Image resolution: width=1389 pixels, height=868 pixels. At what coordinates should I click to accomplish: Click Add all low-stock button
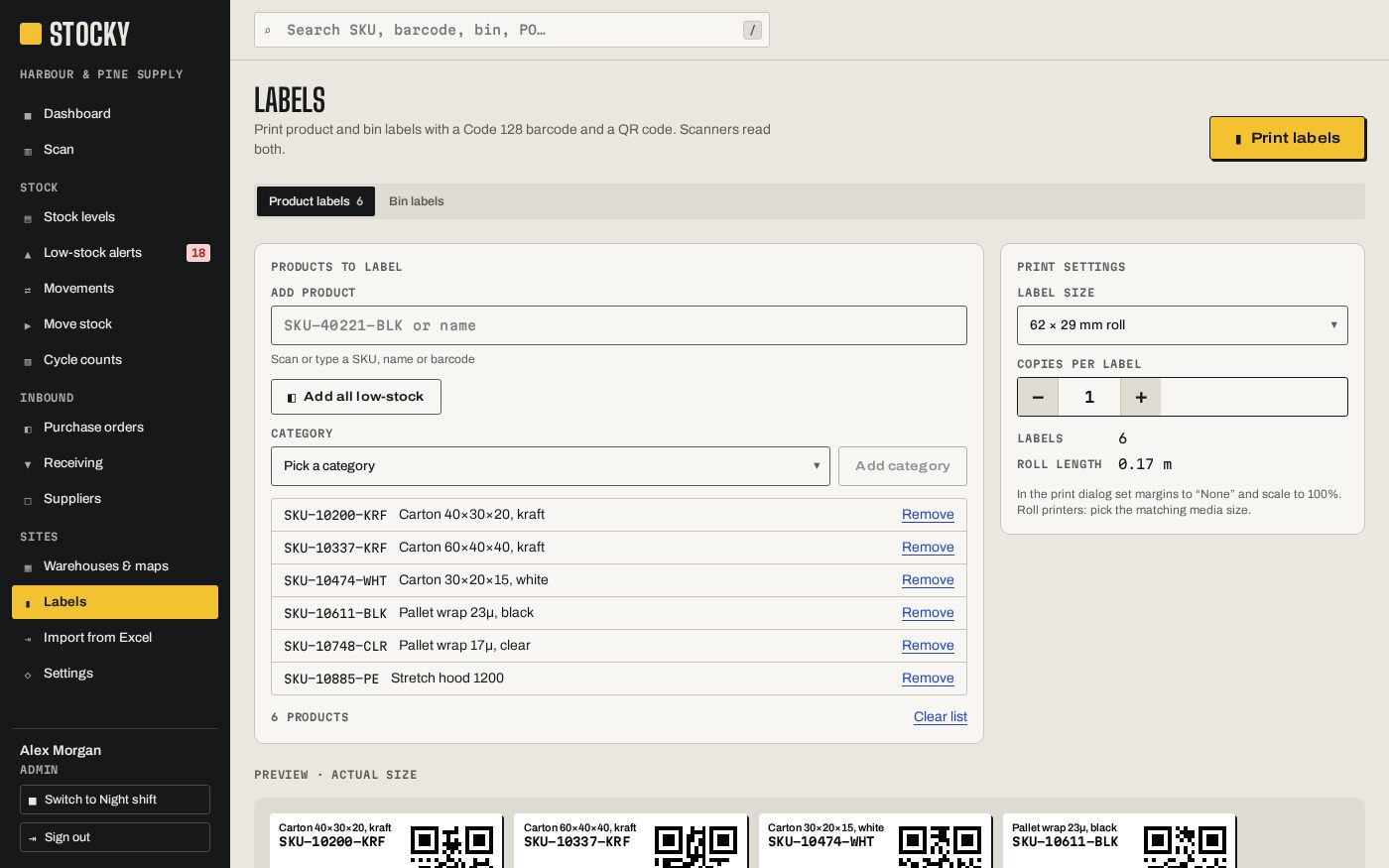click(356, 397)
